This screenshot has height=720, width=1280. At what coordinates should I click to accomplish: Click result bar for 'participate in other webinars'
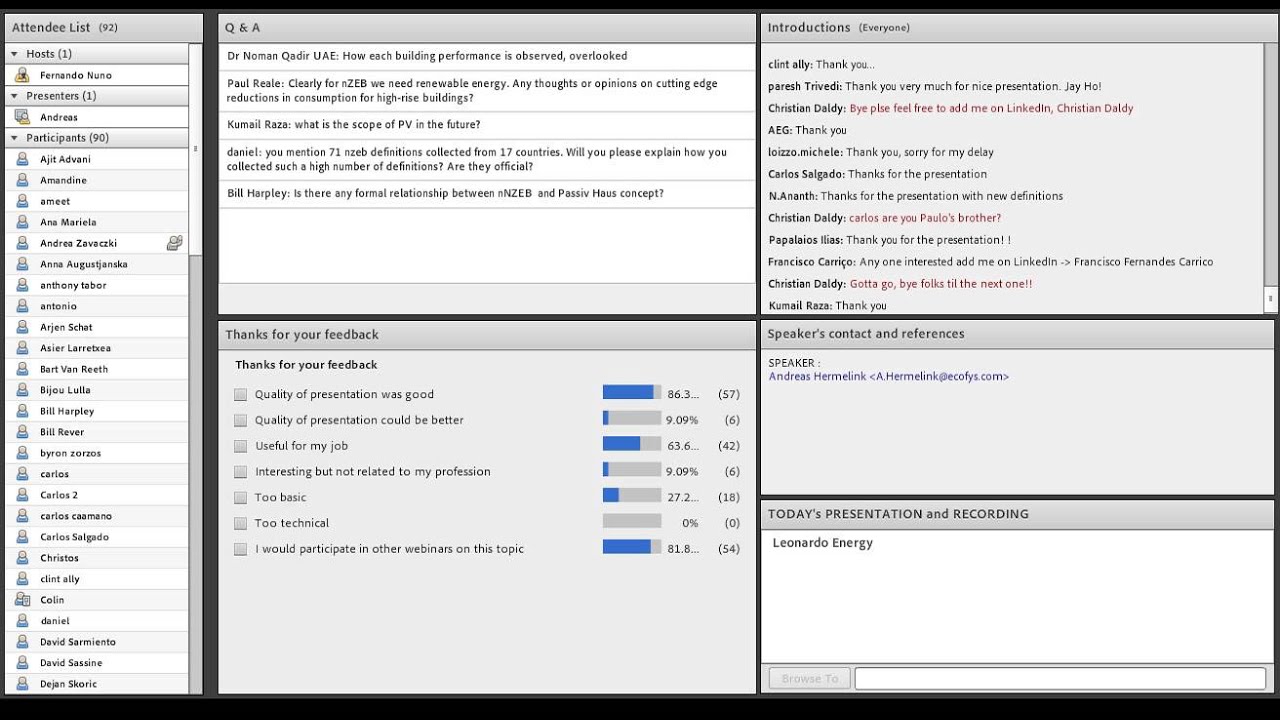631,548
